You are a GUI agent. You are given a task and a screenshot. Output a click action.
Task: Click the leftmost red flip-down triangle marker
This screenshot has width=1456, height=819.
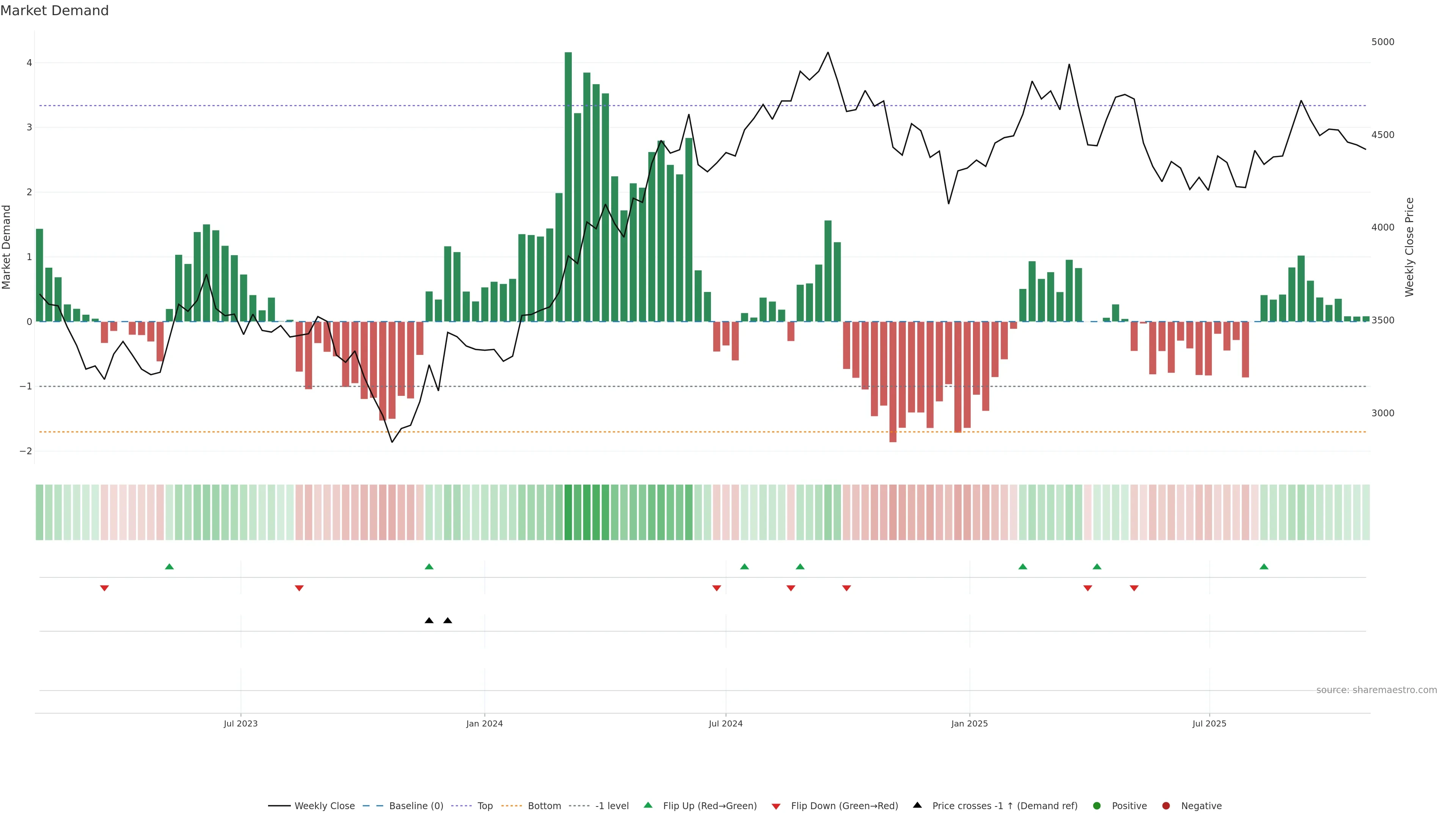(105, 588)
